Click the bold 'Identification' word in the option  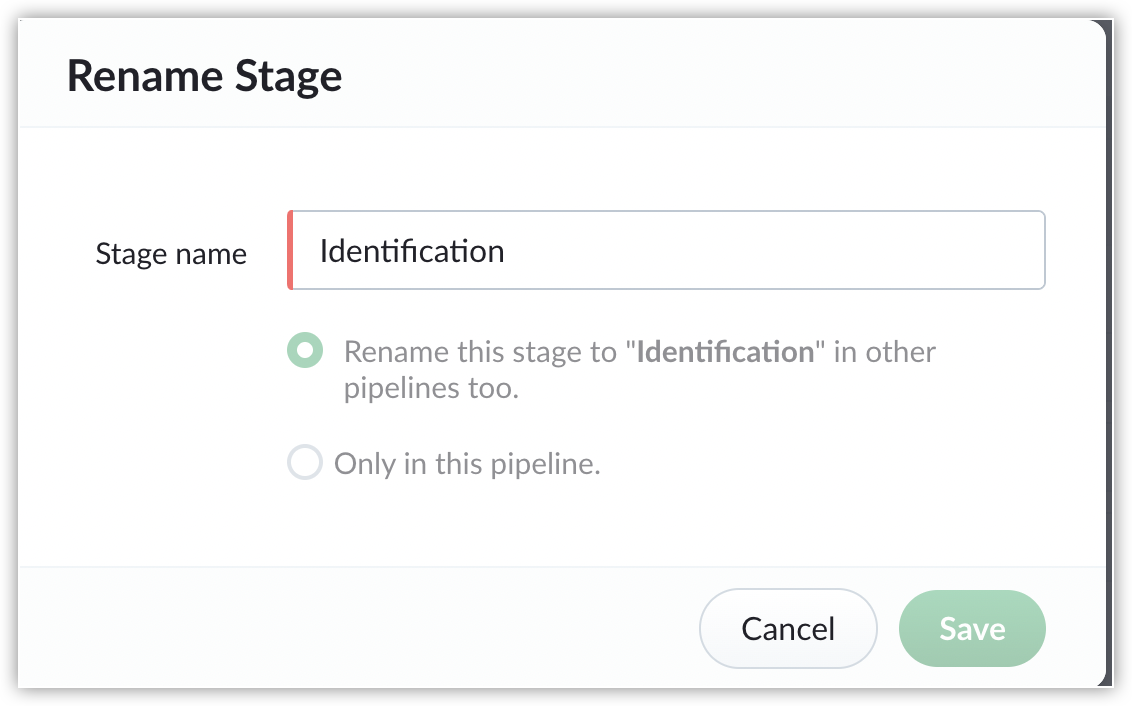[725, 353]
